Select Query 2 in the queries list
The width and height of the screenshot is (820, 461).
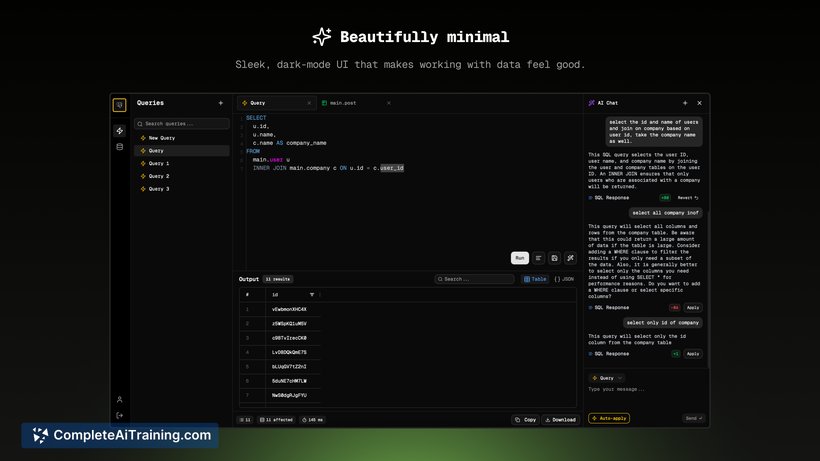click(159, 176)
